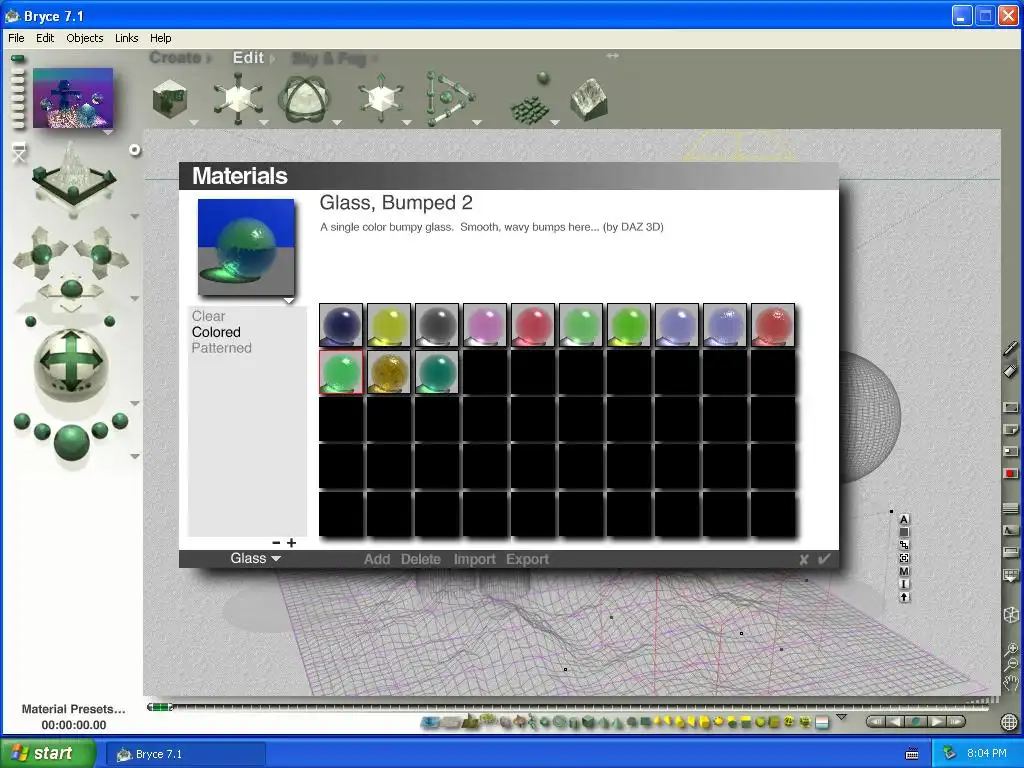
Task: Click the up-arrow land object icon
Action: [904, 597]
